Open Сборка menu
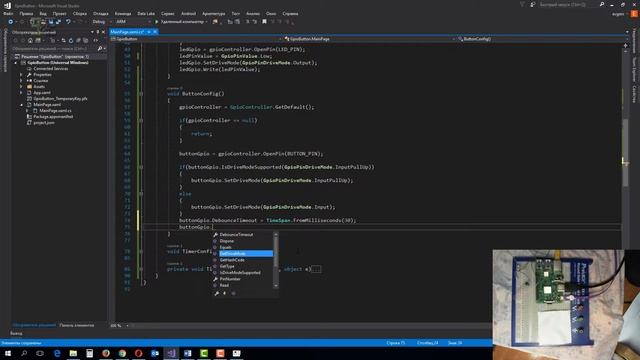The width and height of the screenshot is (640, 360). coord(80,13)
